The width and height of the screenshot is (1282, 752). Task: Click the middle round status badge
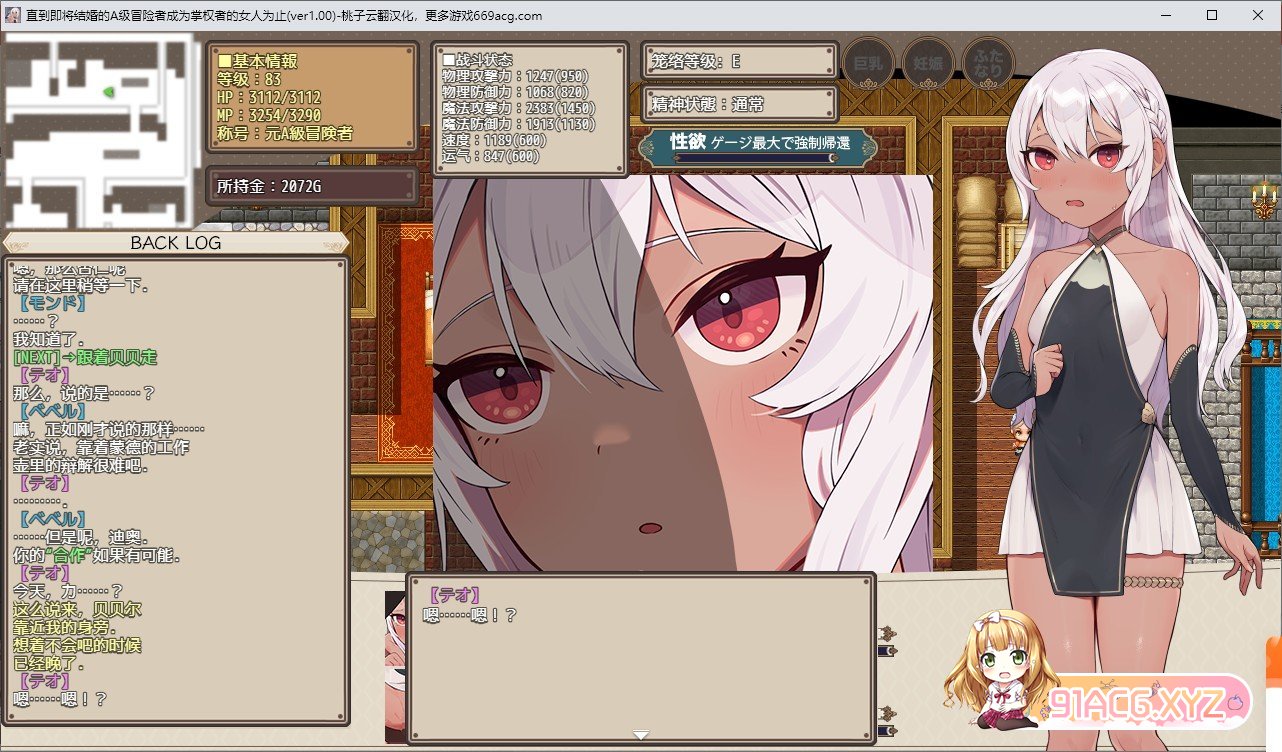coord(927,63)
